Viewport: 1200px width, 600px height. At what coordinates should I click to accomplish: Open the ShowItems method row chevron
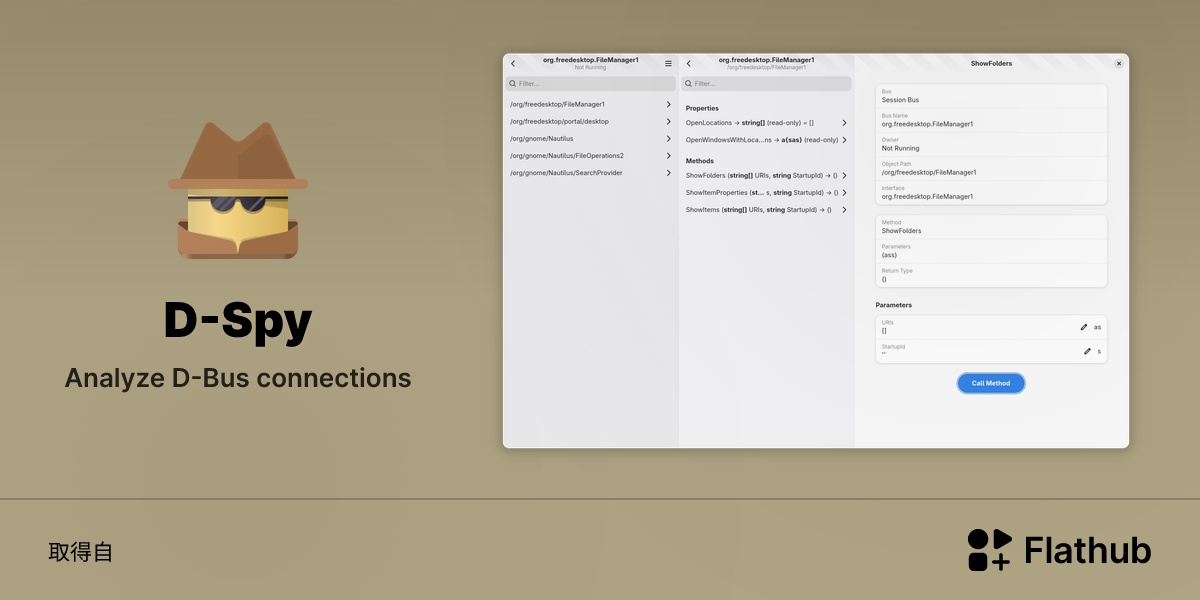pos(844,210)
